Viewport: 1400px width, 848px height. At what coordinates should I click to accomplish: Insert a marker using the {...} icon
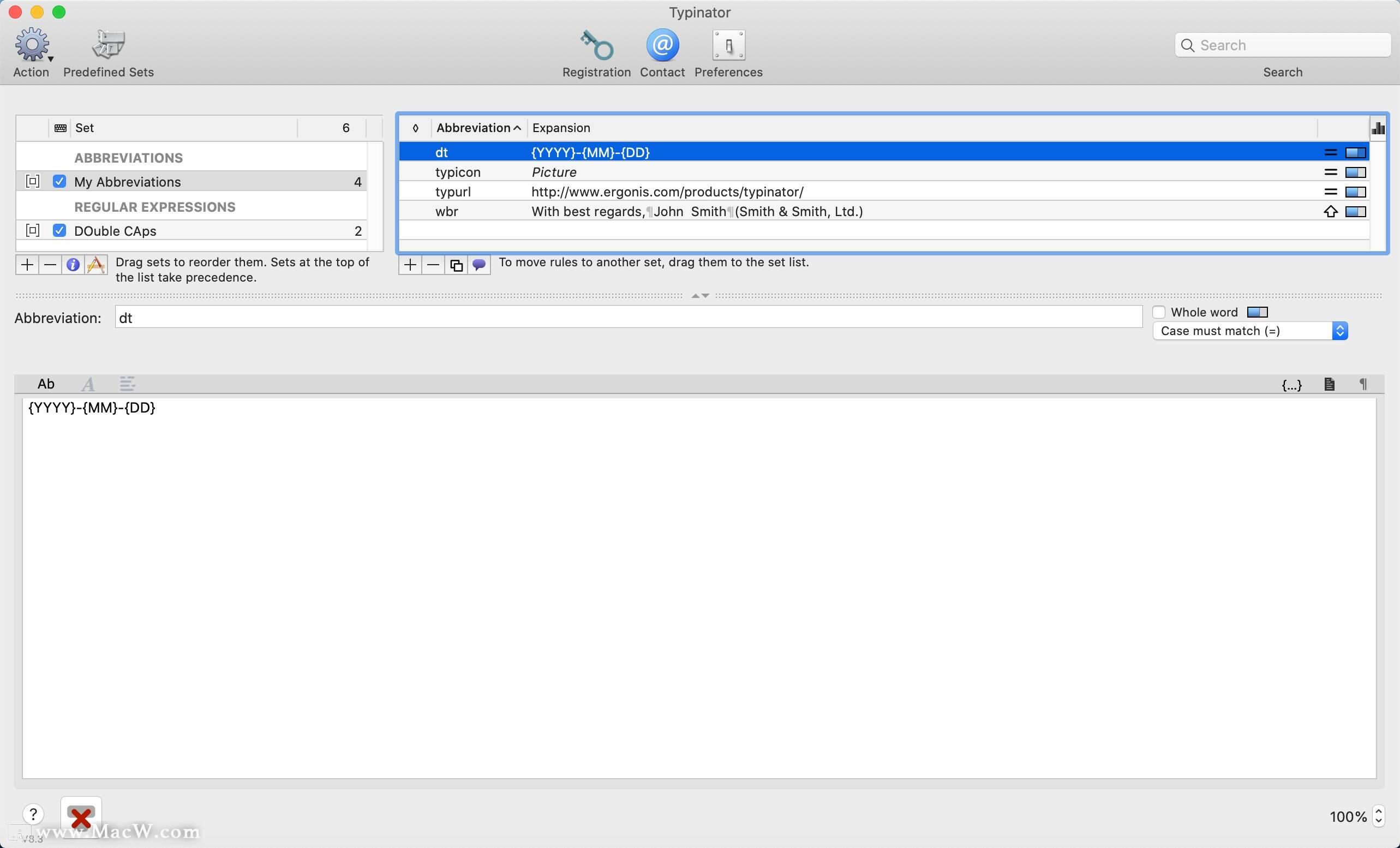(x=1291, y=384)
